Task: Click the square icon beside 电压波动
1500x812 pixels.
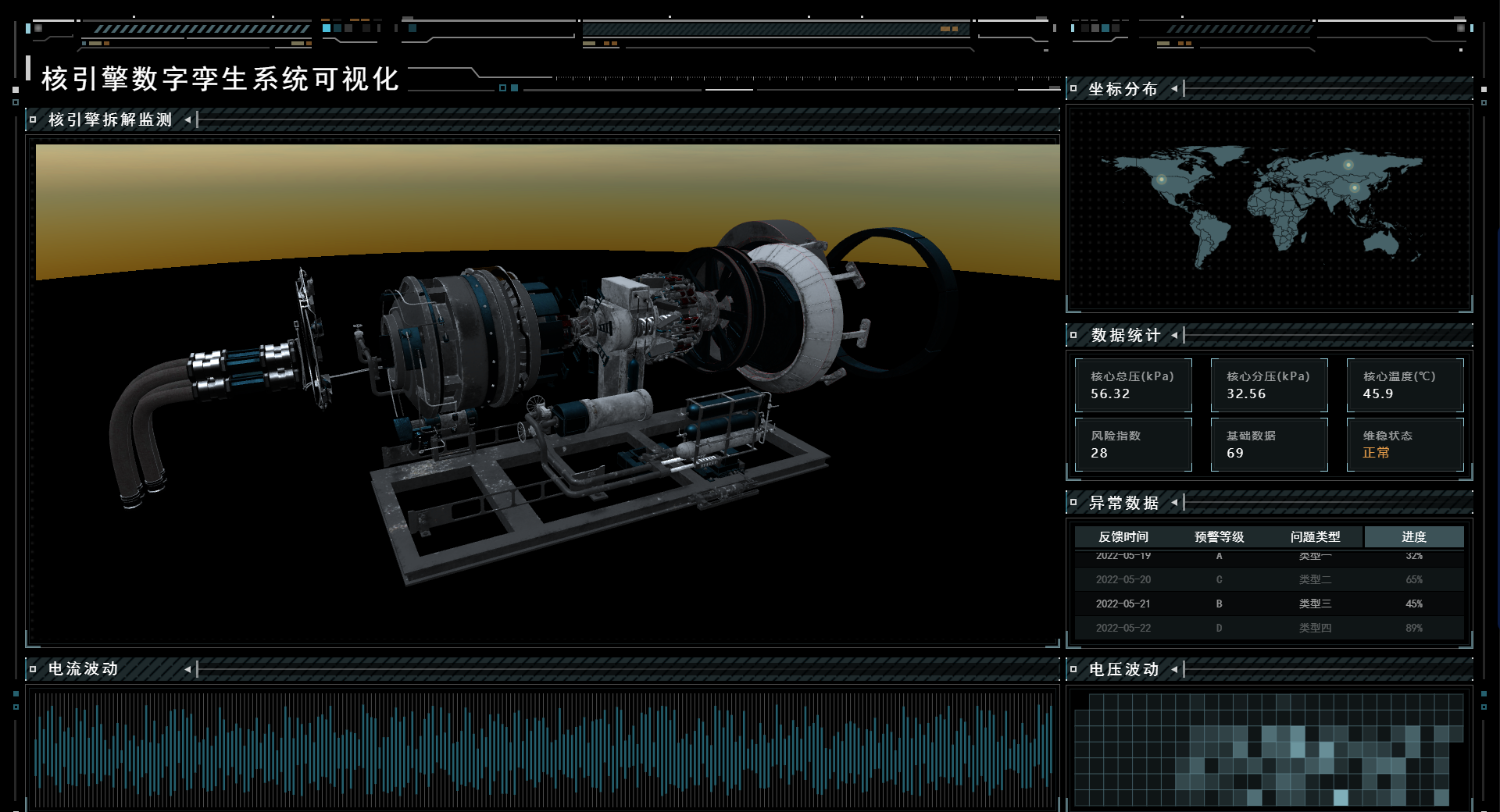Action: (1073, 670)
